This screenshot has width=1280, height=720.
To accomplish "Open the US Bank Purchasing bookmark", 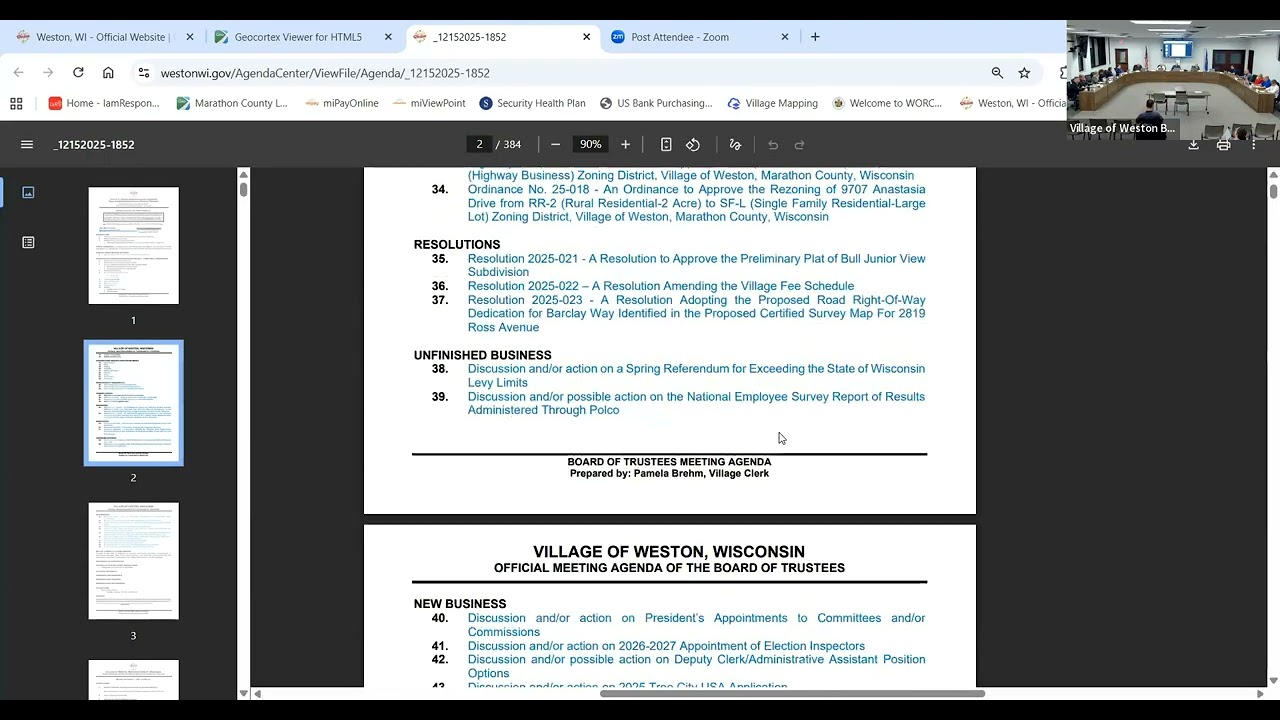I will pyautogui.click(x=656, y=103).
